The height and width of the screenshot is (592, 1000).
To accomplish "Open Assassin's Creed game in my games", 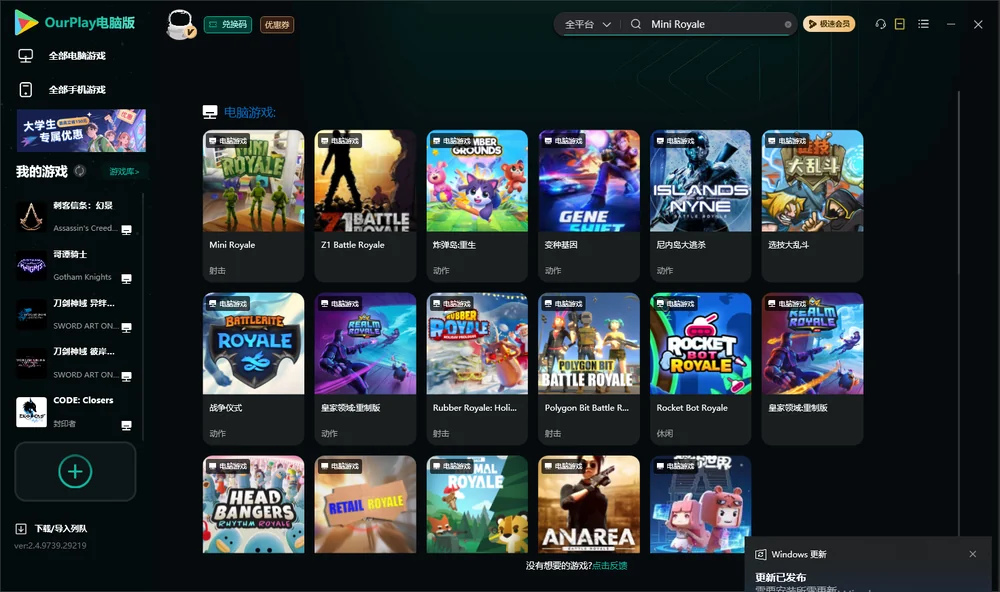I will click(74, 216).
